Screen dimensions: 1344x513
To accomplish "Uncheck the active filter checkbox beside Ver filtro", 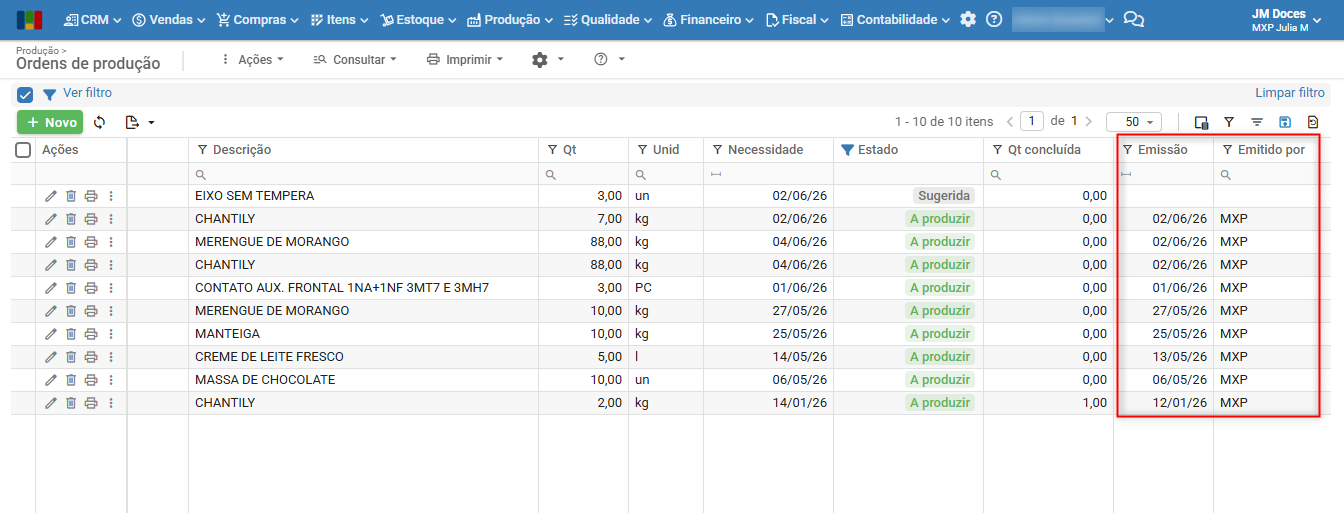I will (26, 95).
